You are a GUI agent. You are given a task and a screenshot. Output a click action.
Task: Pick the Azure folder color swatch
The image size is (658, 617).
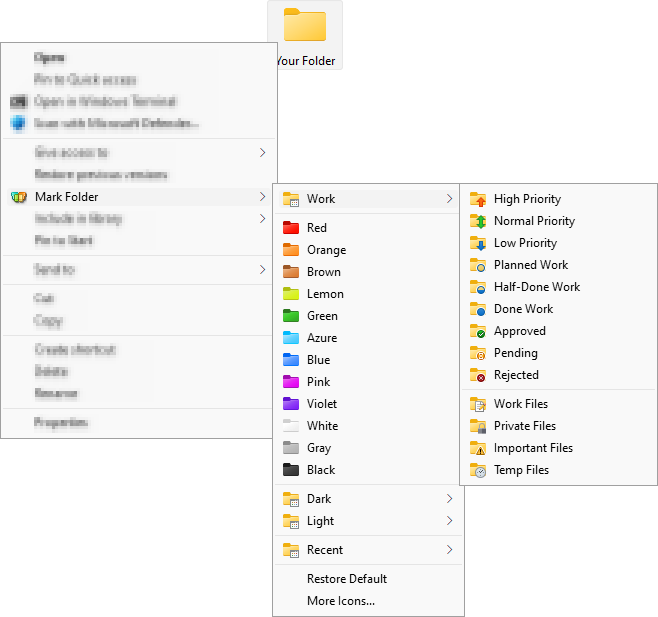(x=291, y=337)
